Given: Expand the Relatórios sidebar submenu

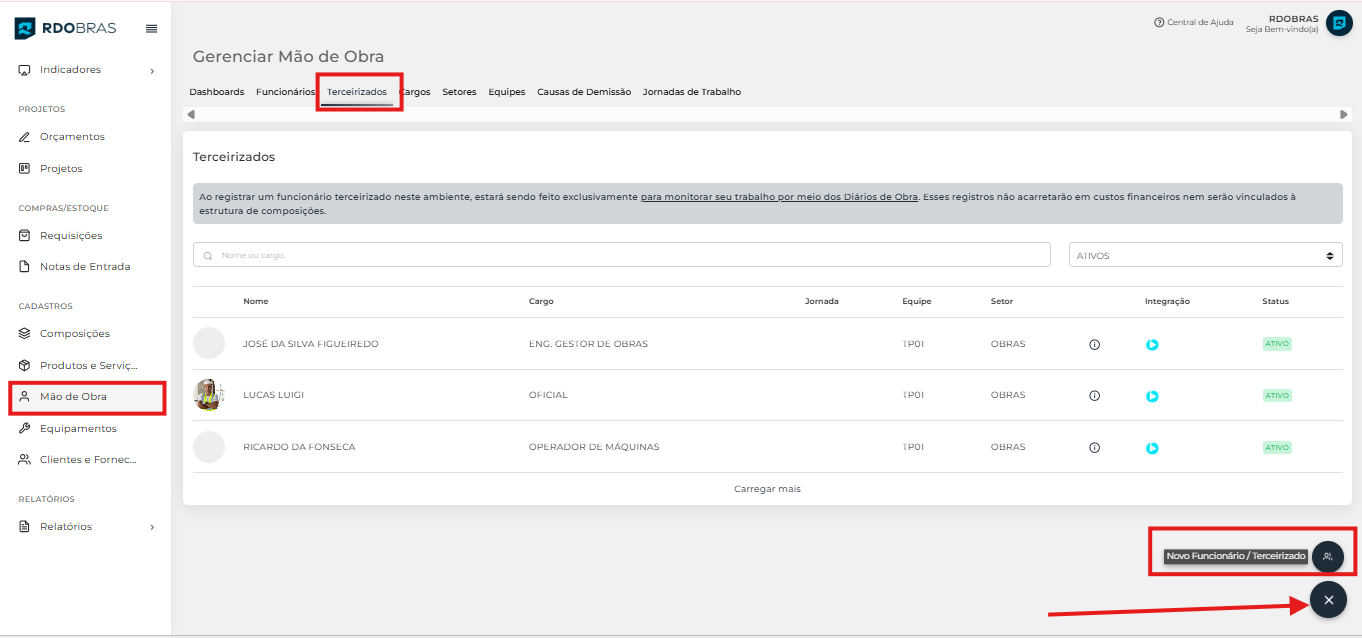Looking at the screenshot, I should 152,527.
